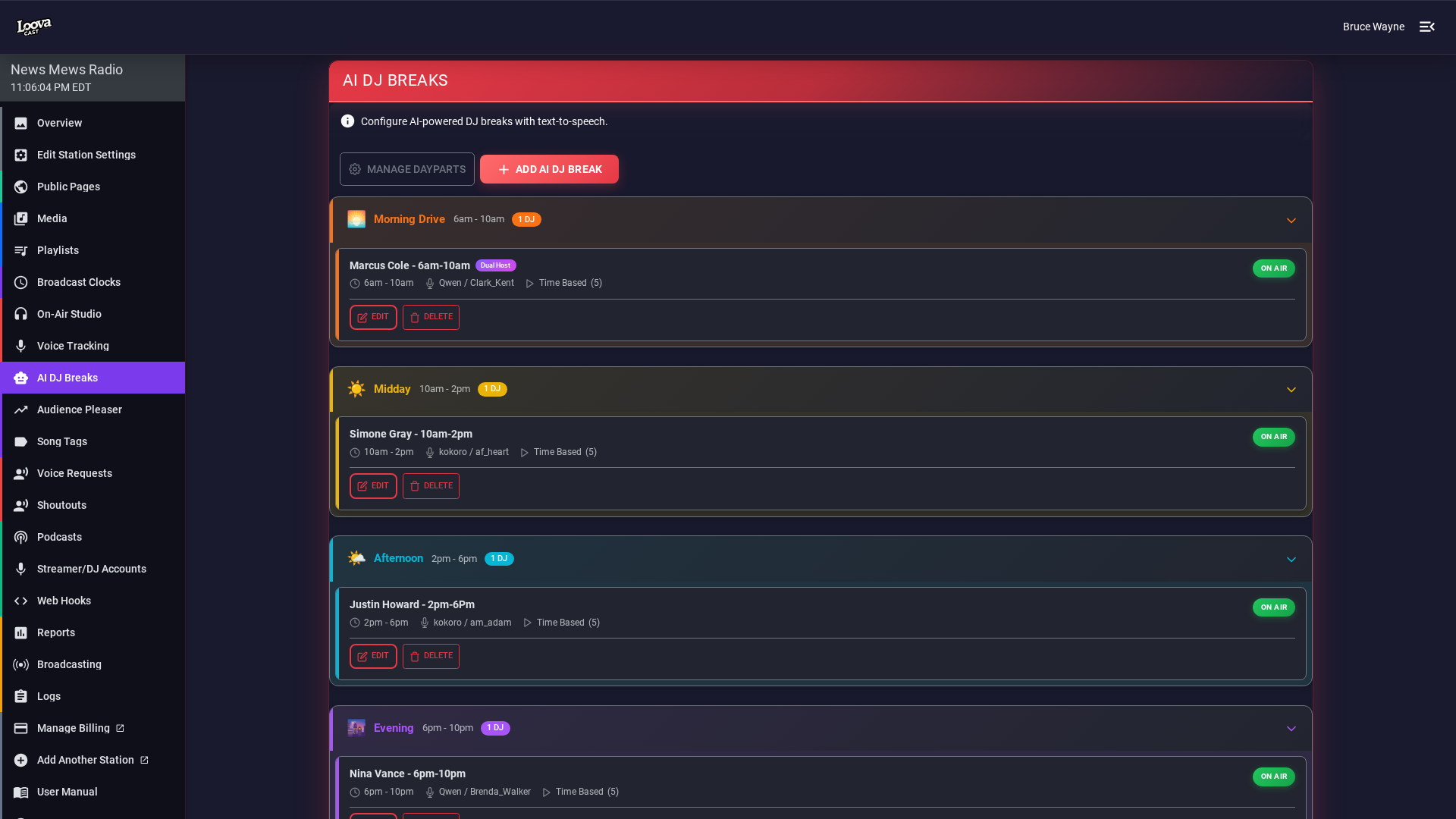Click the Evening daypart city icon

(356, 728)
